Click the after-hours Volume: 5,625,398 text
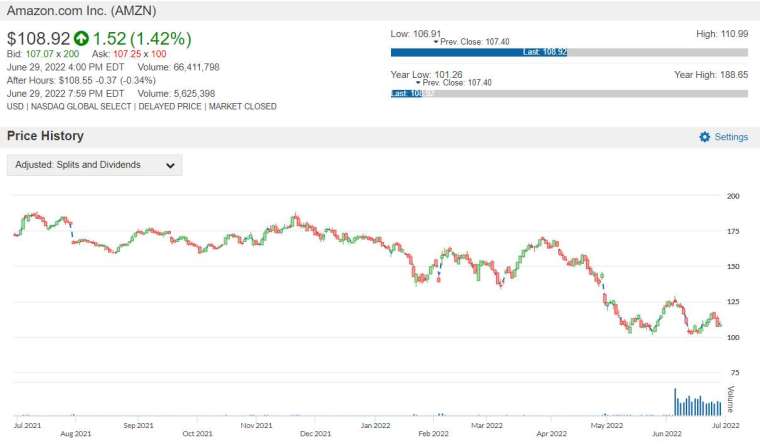This screenshot has width=760, height=445. point(176,93)
